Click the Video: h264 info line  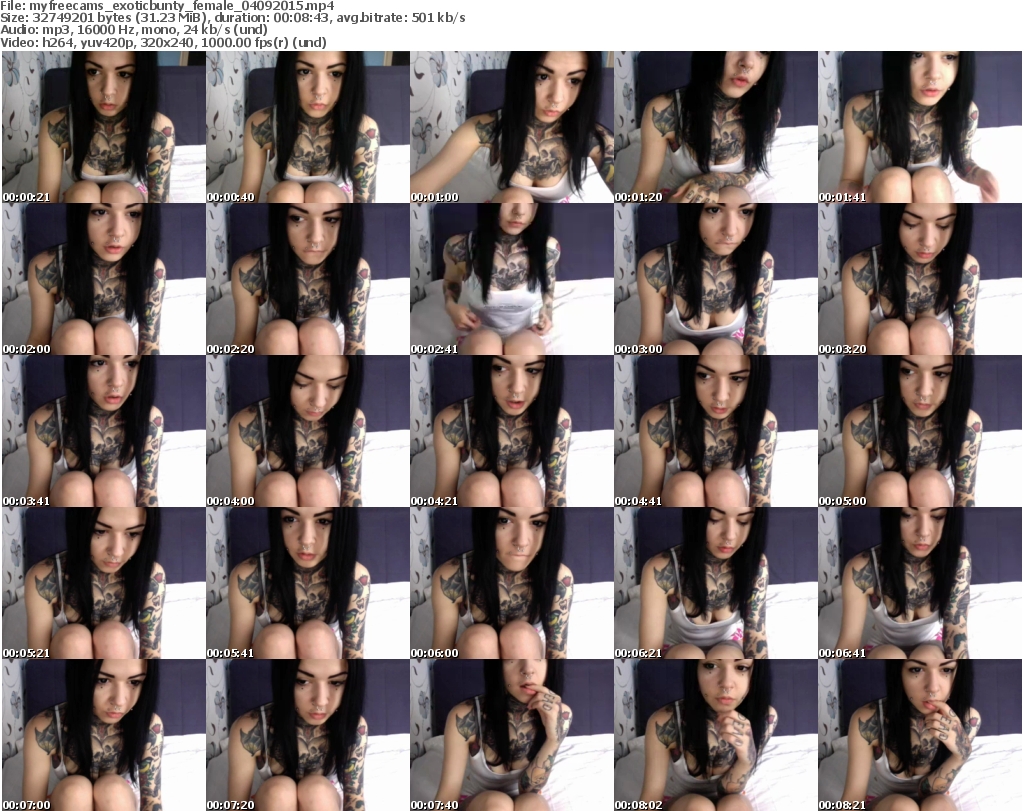(163, 42)
